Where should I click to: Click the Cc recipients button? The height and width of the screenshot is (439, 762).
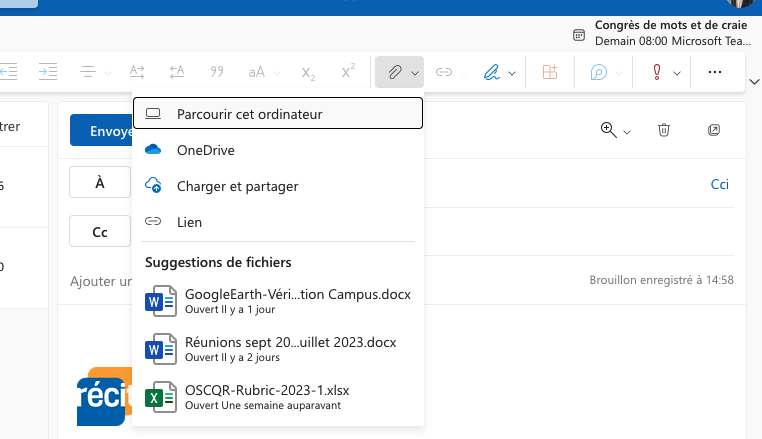pyautogui.click(x=100, y=231)
